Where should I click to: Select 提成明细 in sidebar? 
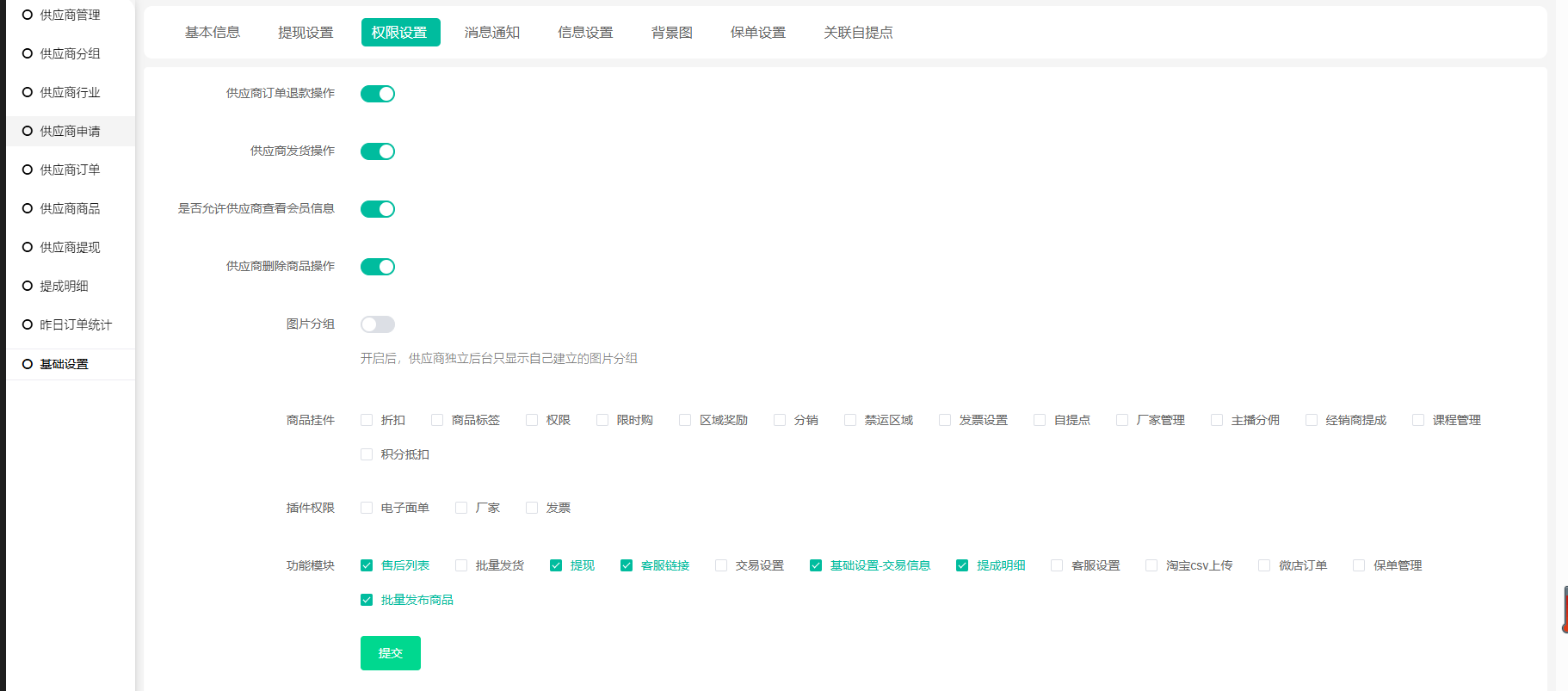(x=64, y=286)
